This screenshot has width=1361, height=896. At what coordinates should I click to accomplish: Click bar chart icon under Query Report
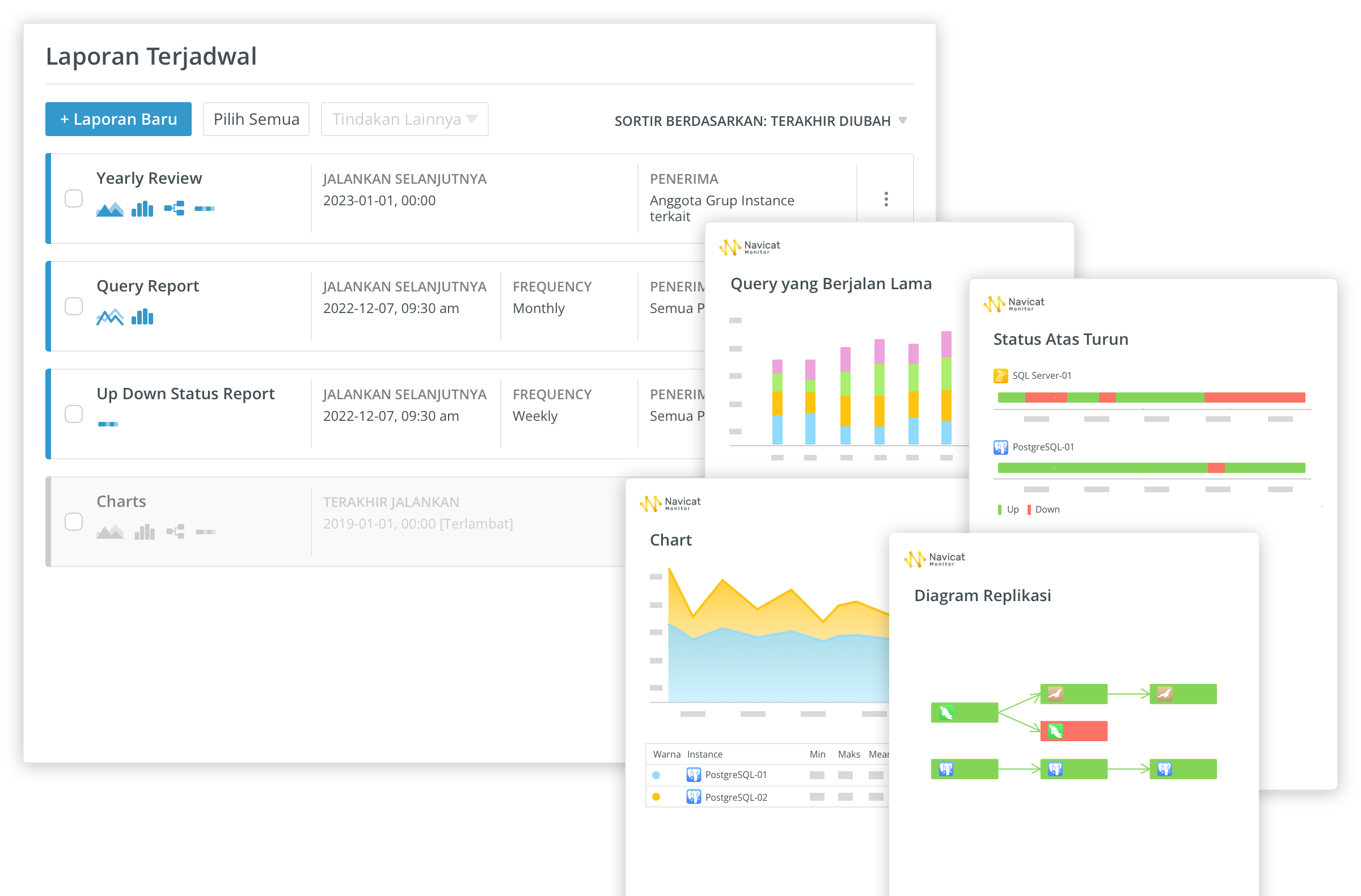click(x=142, y=317)
